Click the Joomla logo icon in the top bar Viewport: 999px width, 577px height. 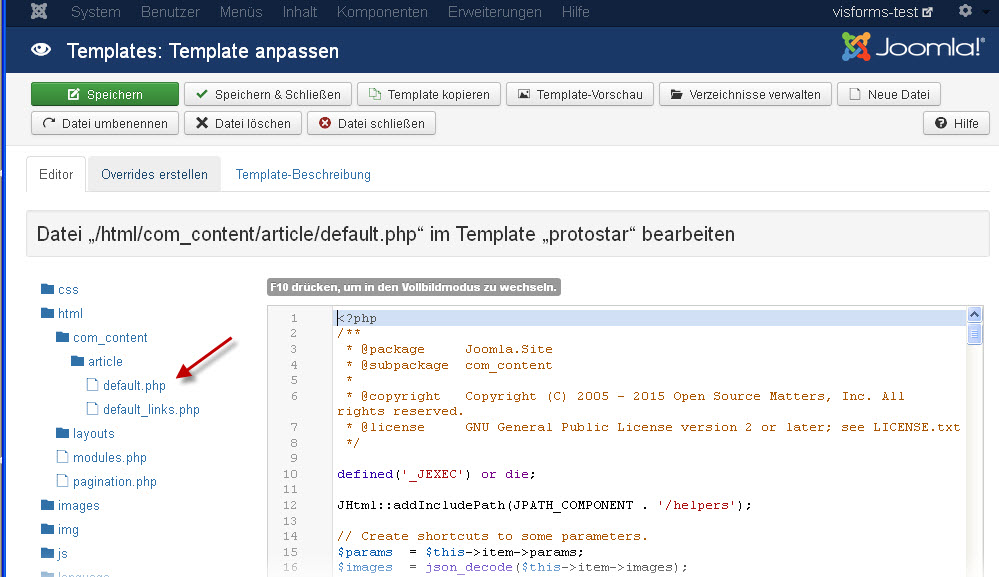(x=39, y=11)
